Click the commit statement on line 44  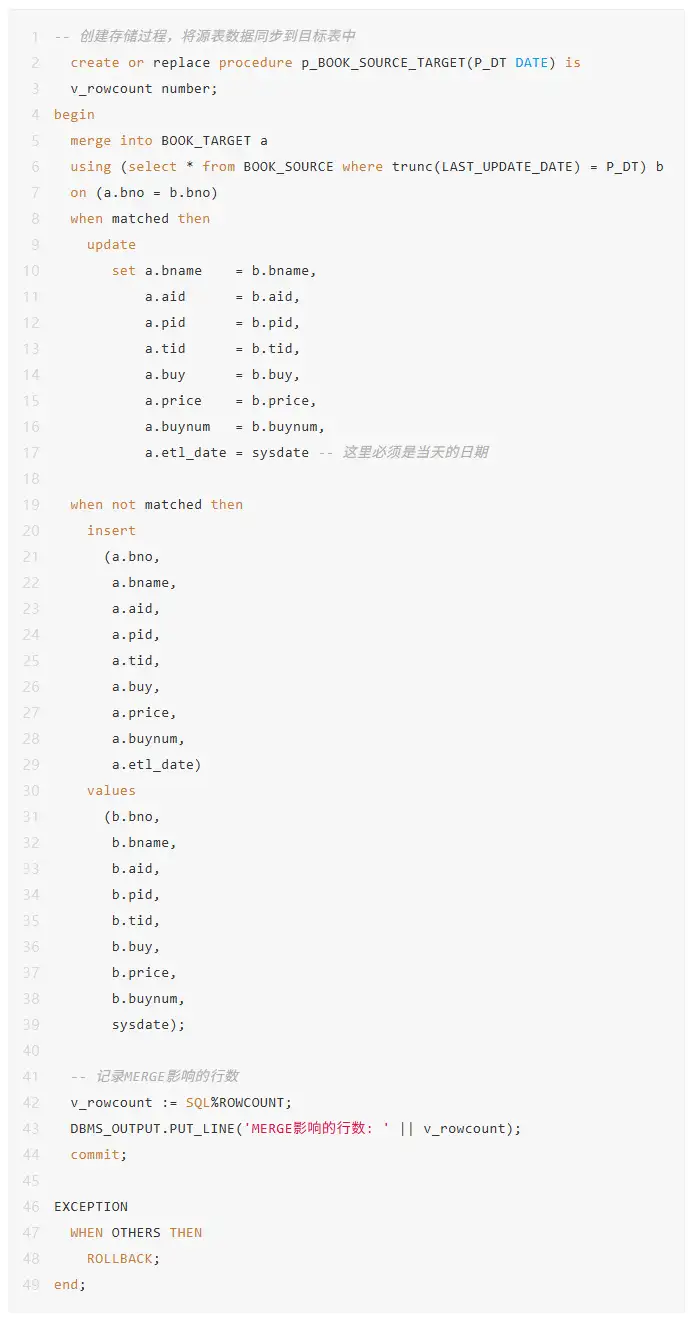click(x=99, y=1154)
